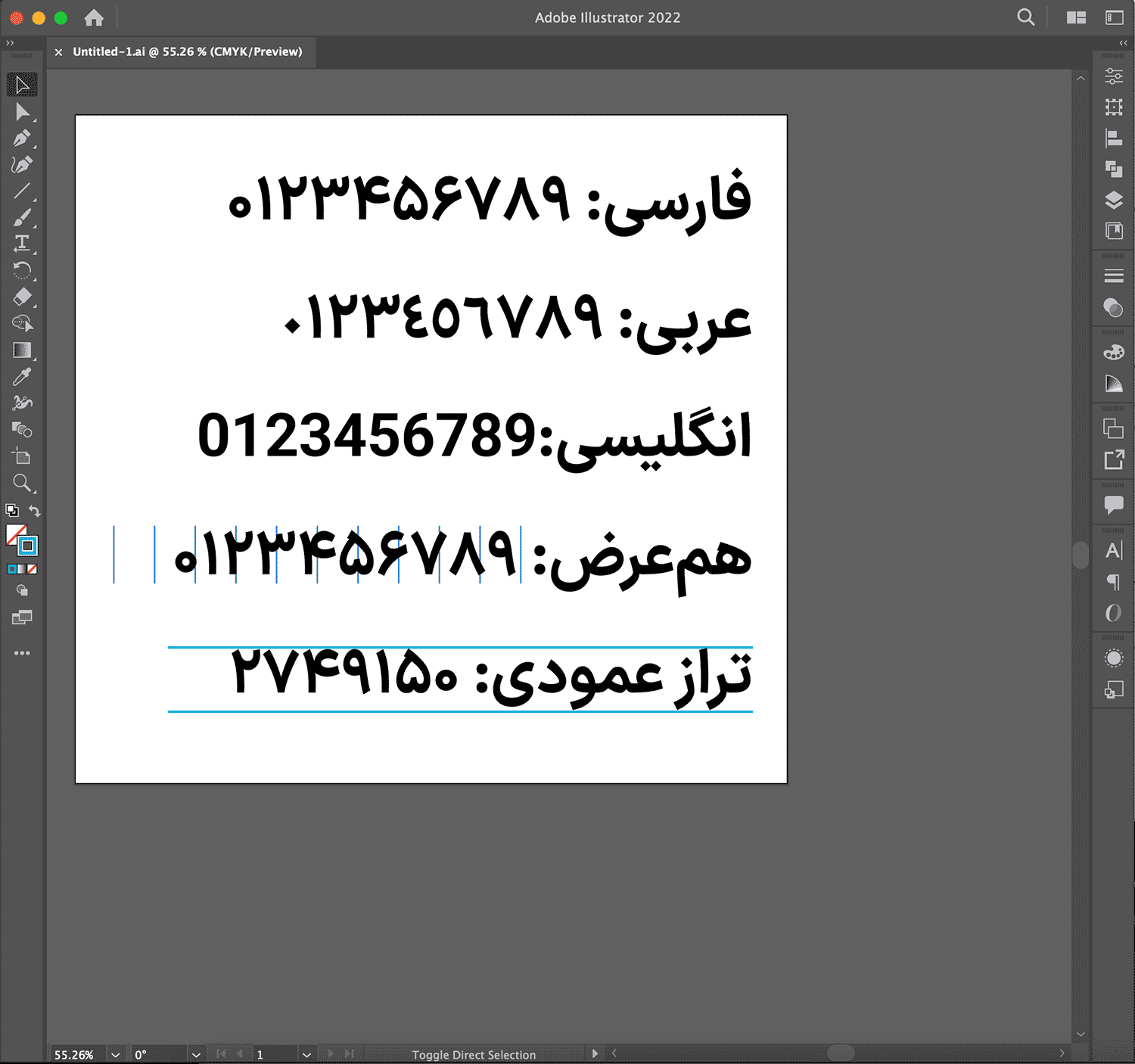Open Edit Toolbar three dots
1135x1064 pixels.
coord(22,652)
